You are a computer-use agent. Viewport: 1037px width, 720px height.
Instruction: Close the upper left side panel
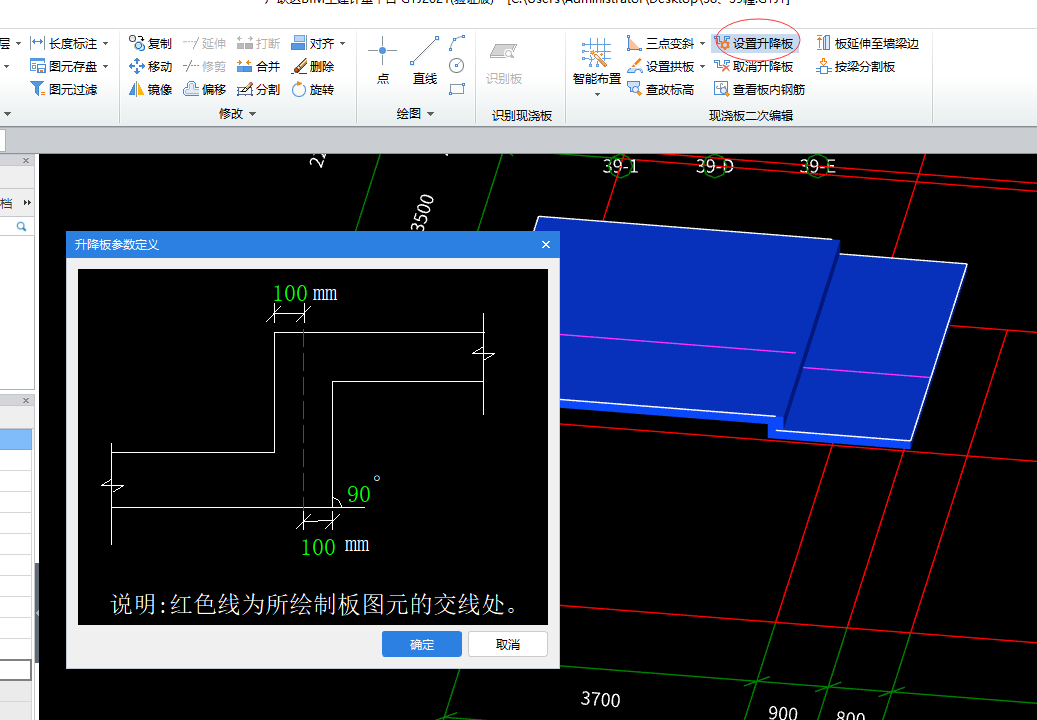26,161
